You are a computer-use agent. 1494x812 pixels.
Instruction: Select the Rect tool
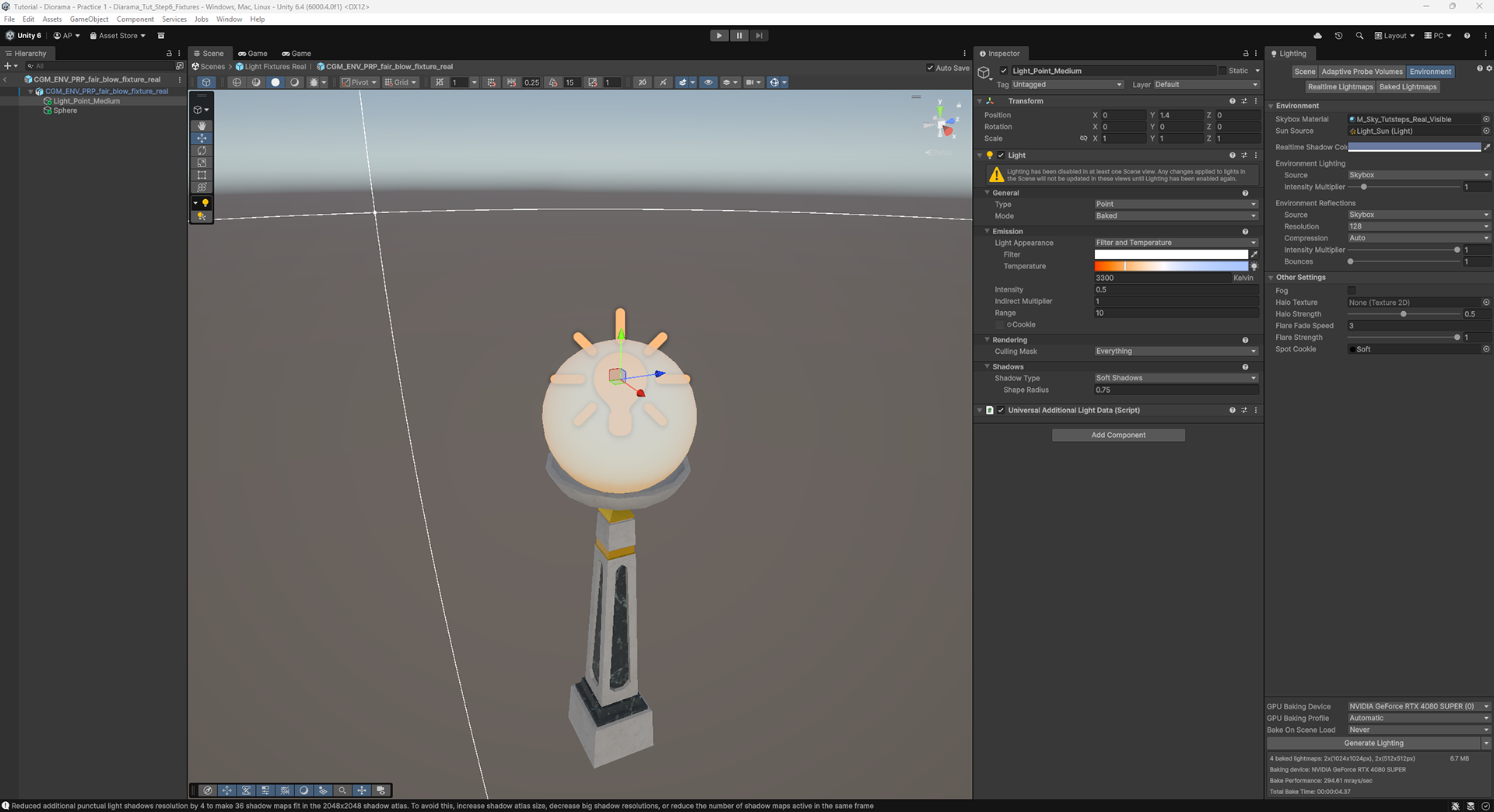202,175
